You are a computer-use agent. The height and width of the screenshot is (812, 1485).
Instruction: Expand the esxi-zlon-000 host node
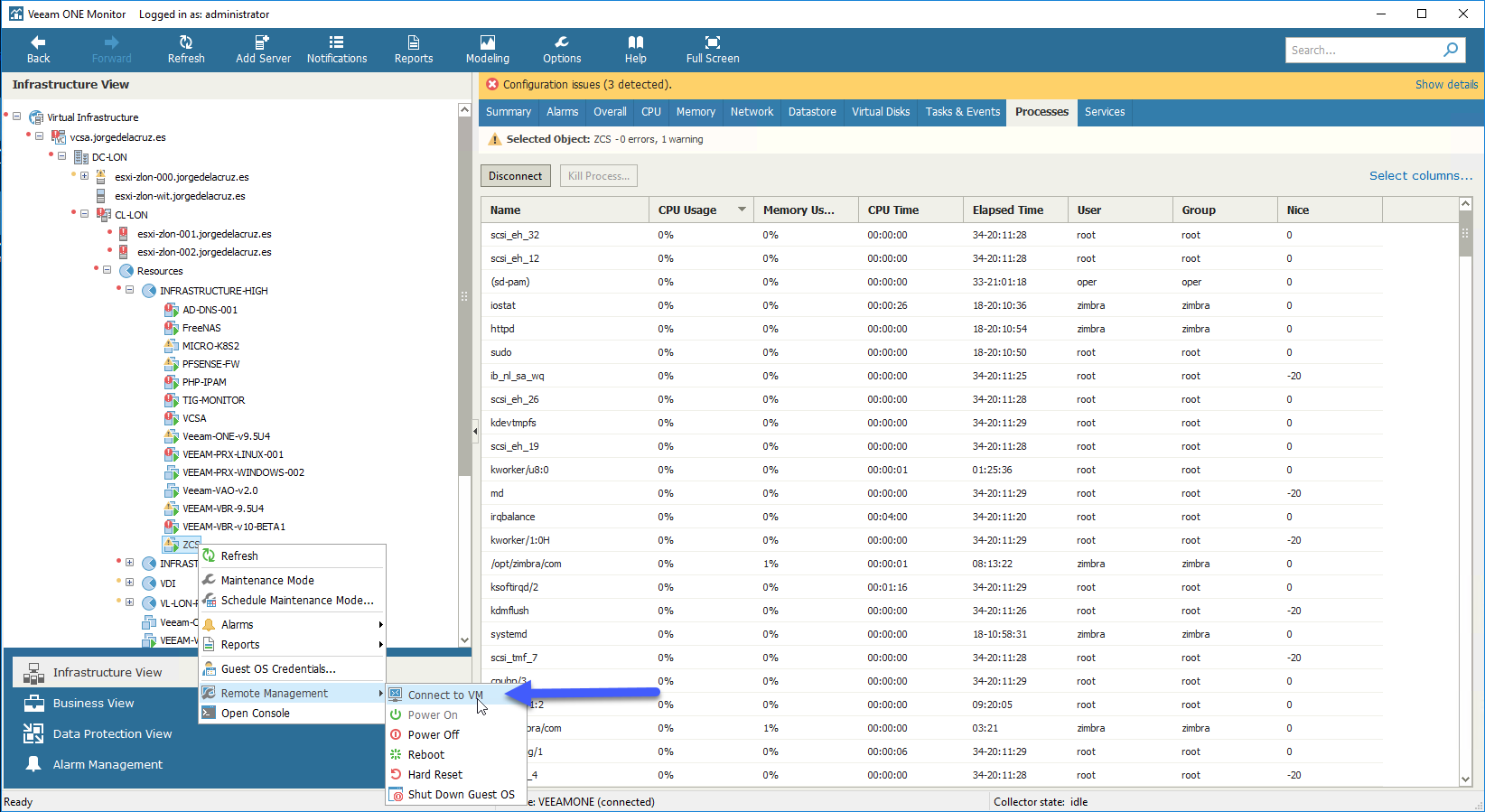[x=84, y=176]
